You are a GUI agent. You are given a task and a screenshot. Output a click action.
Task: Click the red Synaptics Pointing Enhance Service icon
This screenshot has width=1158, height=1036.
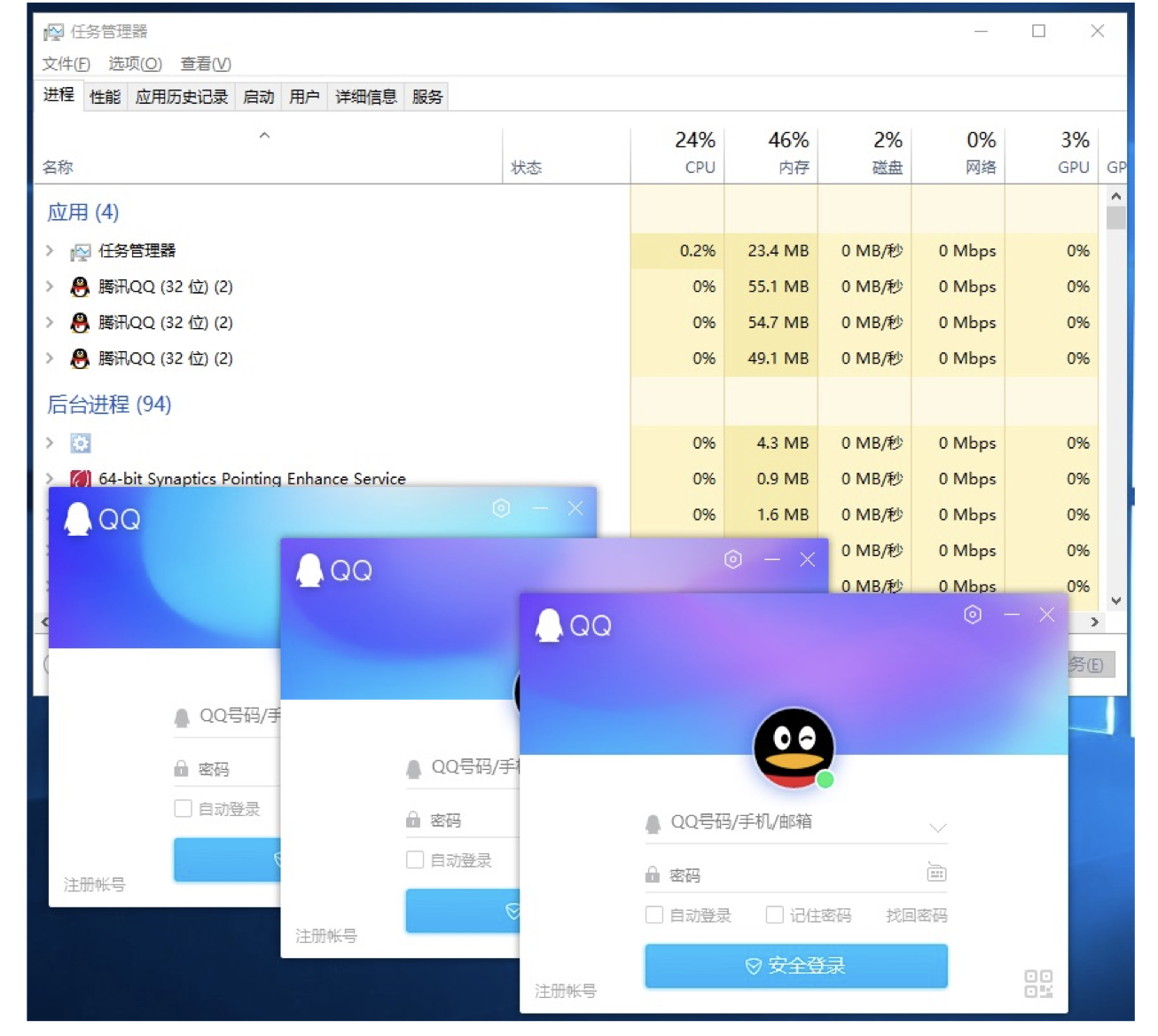tap(81, 479)
